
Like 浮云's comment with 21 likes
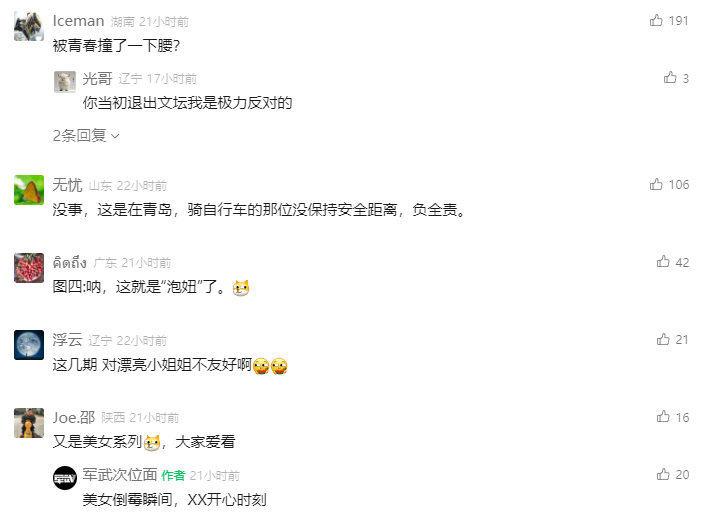coord(663,339)
